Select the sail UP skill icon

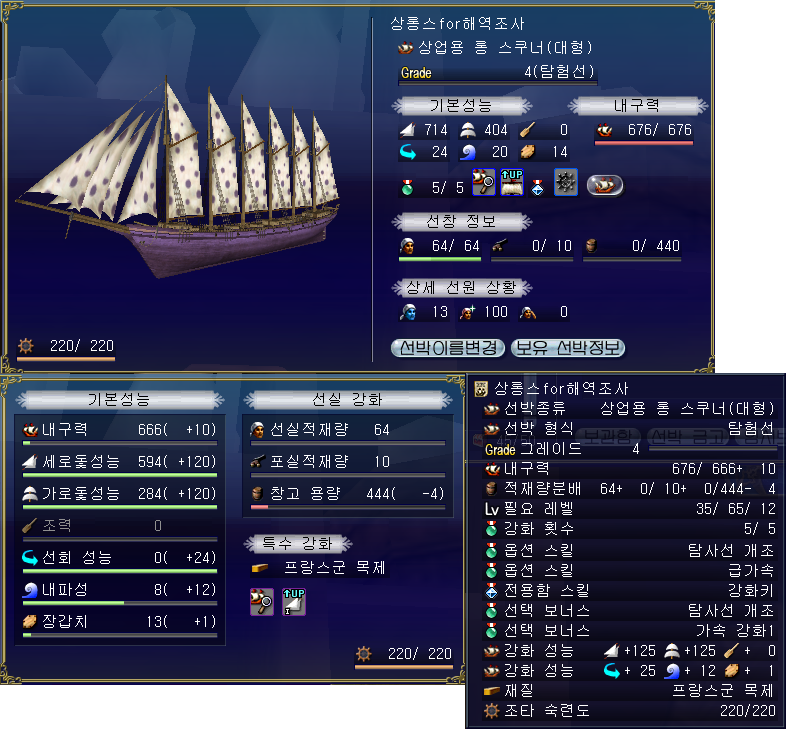click(512, 182)
